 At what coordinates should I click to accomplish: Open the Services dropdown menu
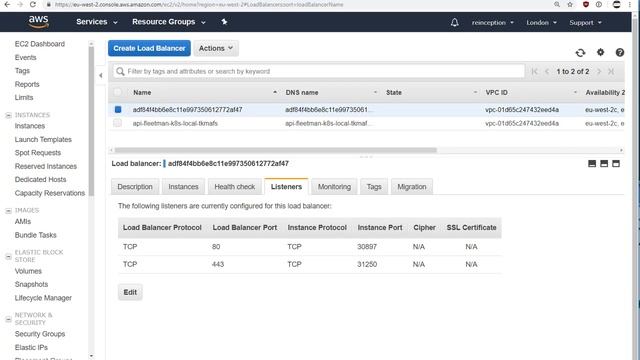[97, 22]
